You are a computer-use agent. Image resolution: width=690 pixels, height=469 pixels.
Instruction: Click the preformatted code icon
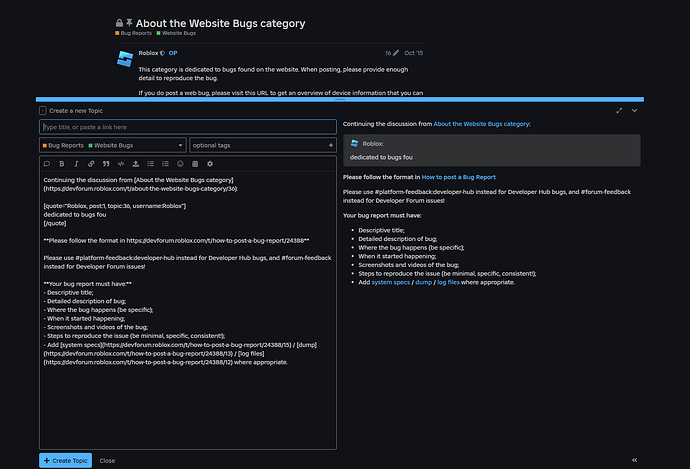coord(121,163)
